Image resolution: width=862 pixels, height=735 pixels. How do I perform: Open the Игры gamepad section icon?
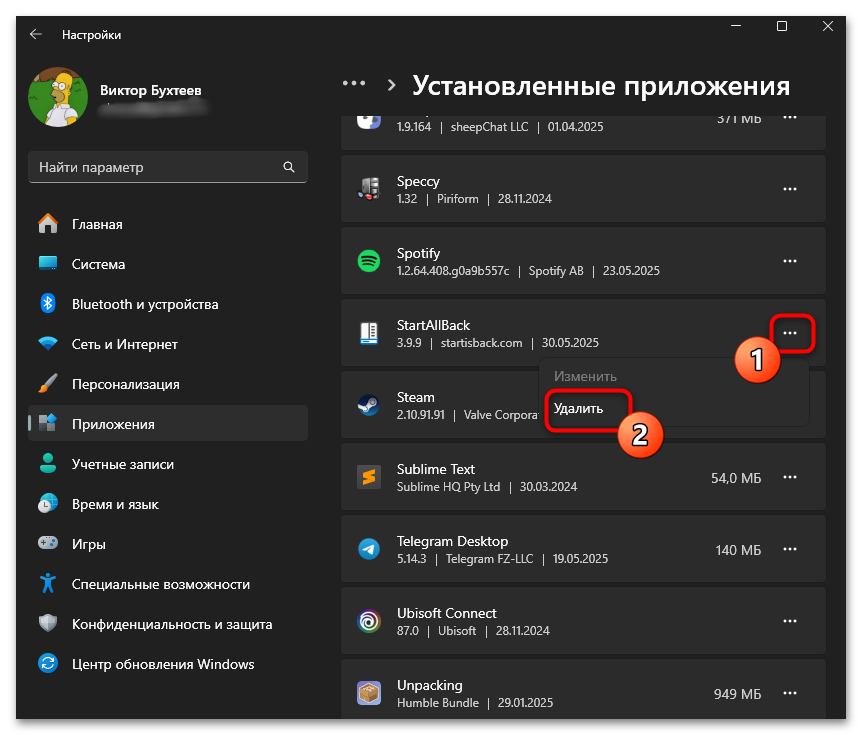[47, 544]
